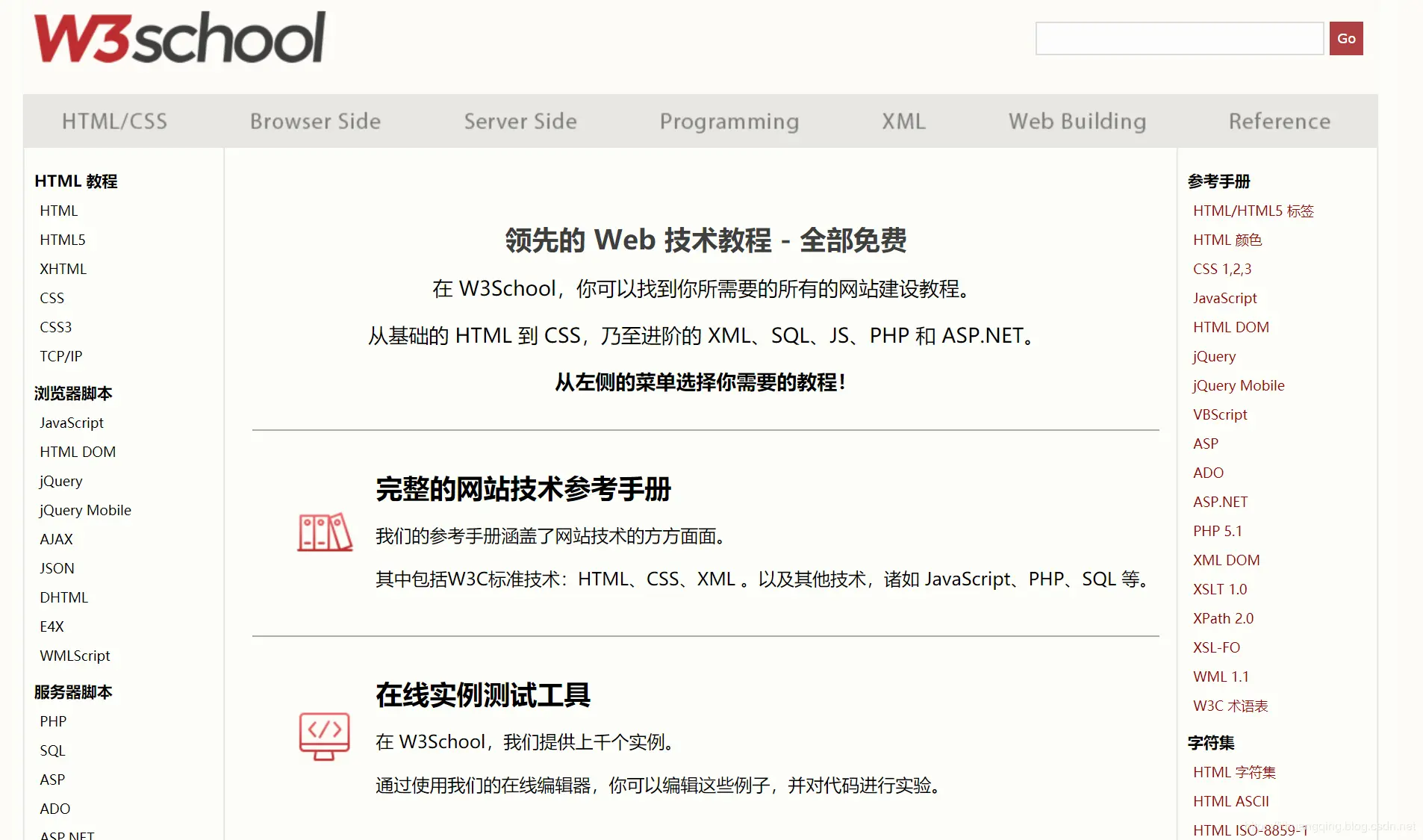Go to the XSL-FO reference
The height and width of the screenshot is (840, 1423).
(1217, 647)
